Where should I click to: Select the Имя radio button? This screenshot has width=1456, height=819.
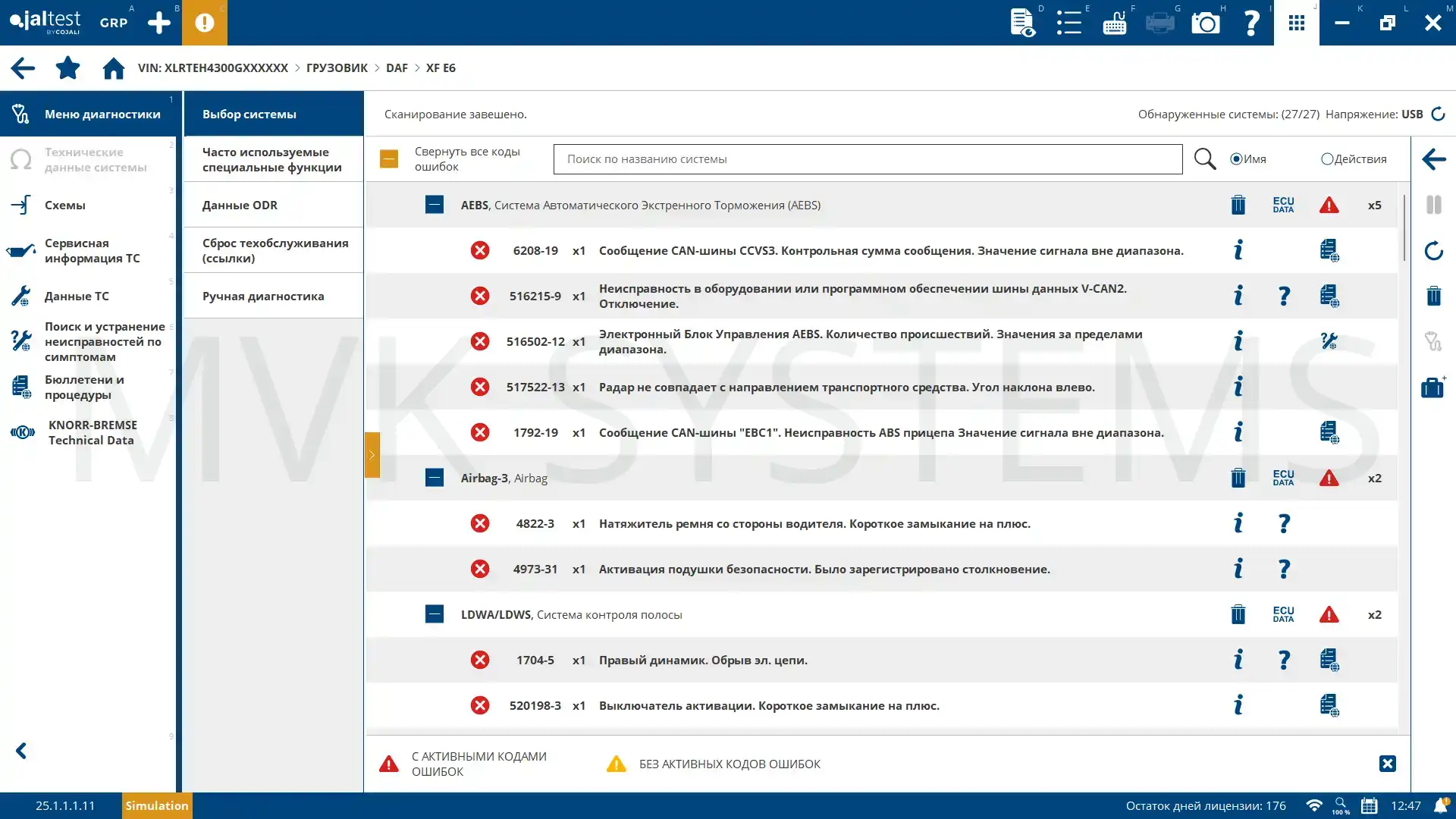[x=1236, y=159]
